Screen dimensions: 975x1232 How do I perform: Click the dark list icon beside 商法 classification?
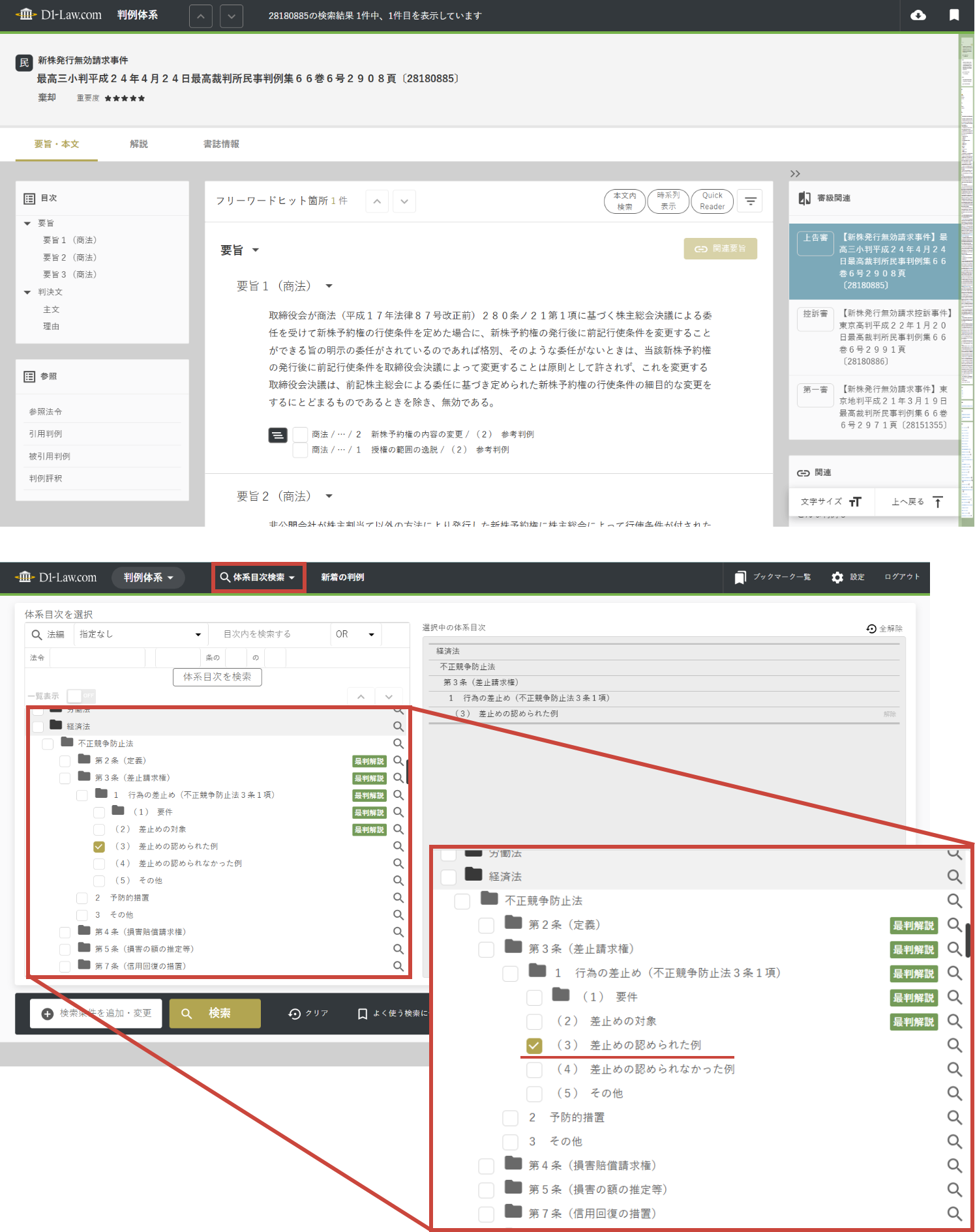[278, 435]
